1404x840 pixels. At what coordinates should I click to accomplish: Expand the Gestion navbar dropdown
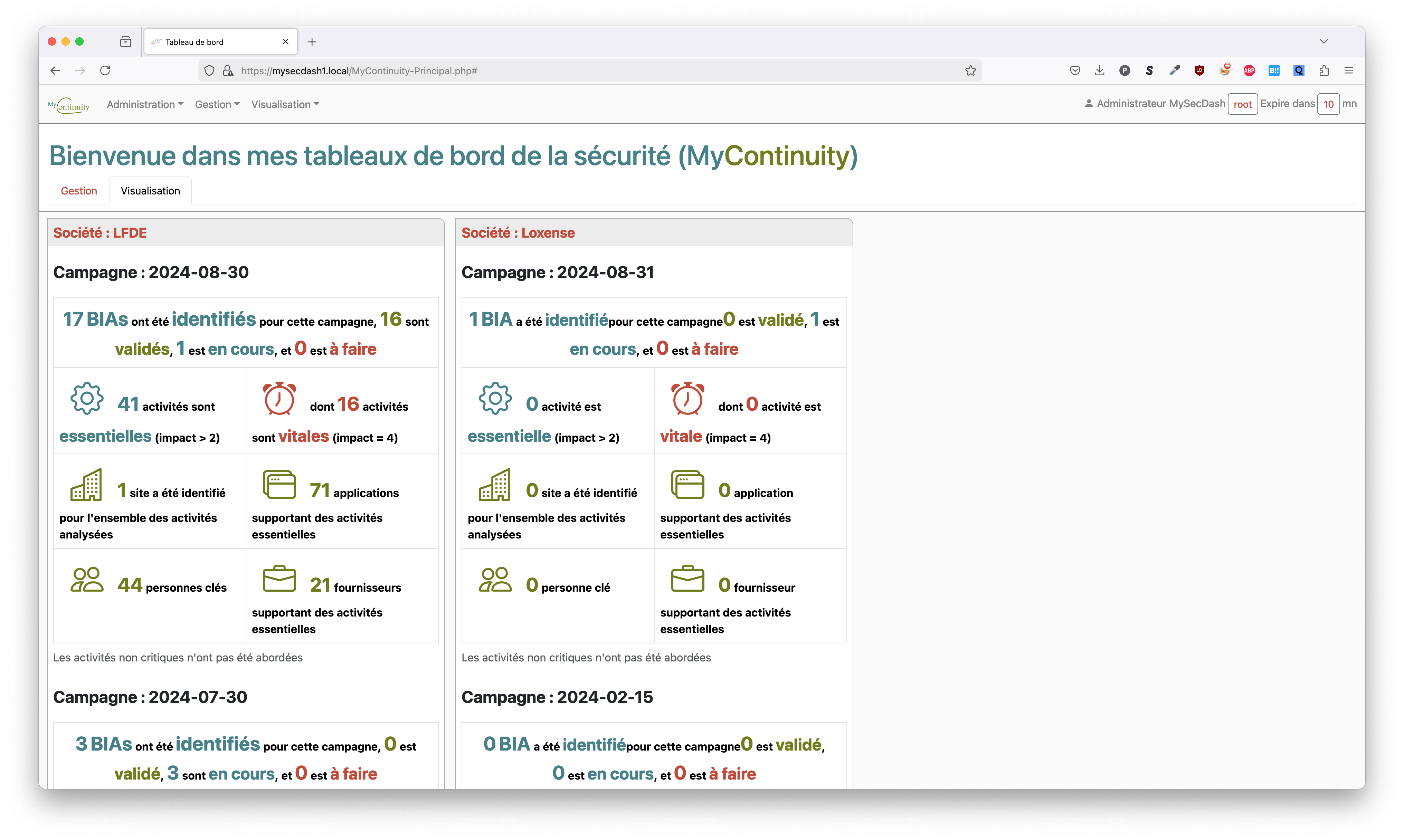217,104
